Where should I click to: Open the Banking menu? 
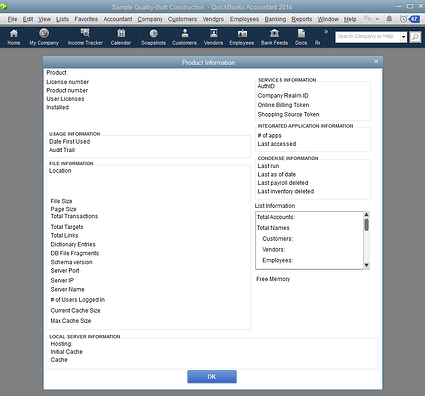pyautogui.click(x=275, y=19)
